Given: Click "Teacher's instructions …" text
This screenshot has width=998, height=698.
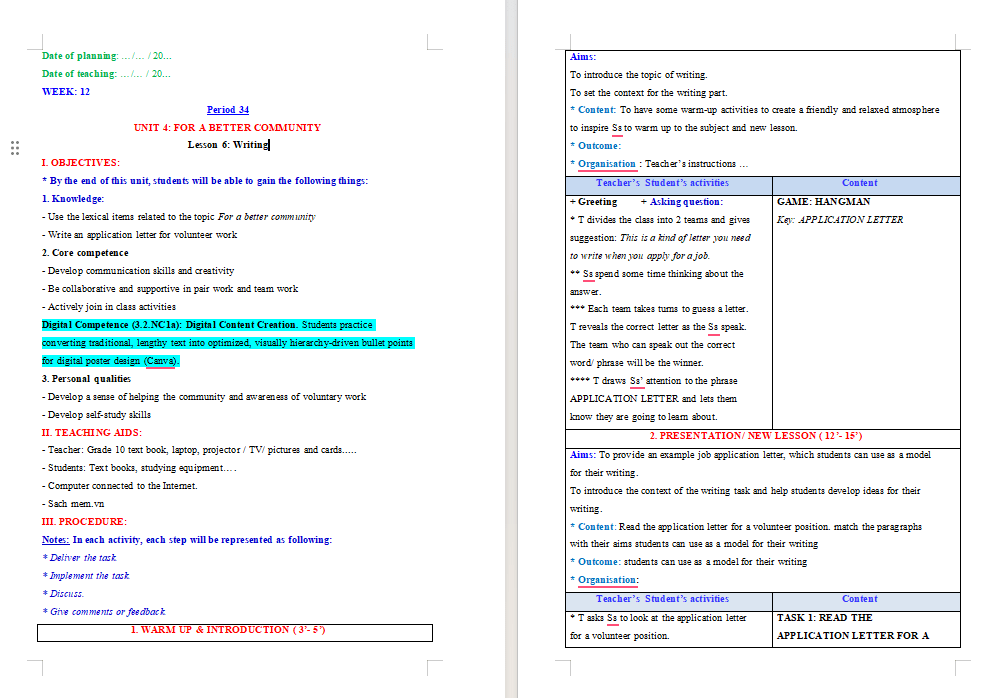Looking at the screenshot, I should point(696,164).
